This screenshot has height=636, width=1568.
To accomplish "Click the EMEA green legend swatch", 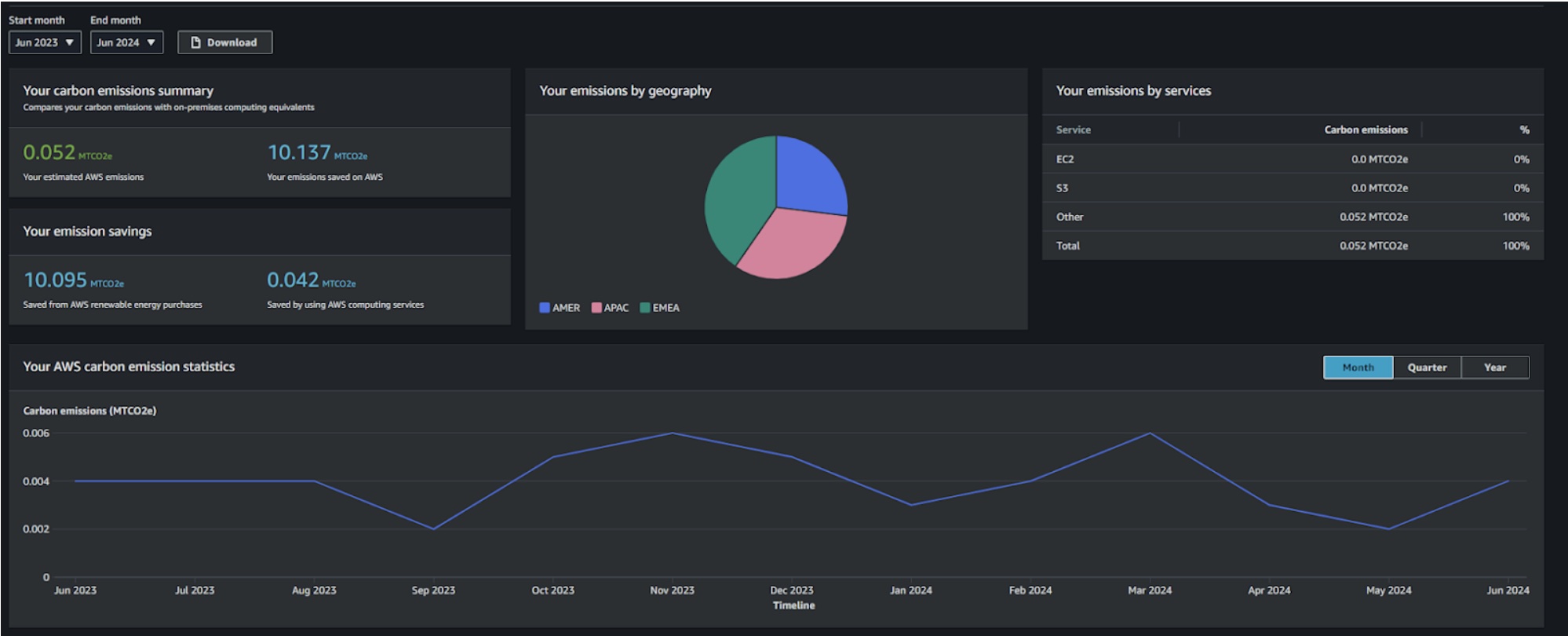I will (645, 308).
